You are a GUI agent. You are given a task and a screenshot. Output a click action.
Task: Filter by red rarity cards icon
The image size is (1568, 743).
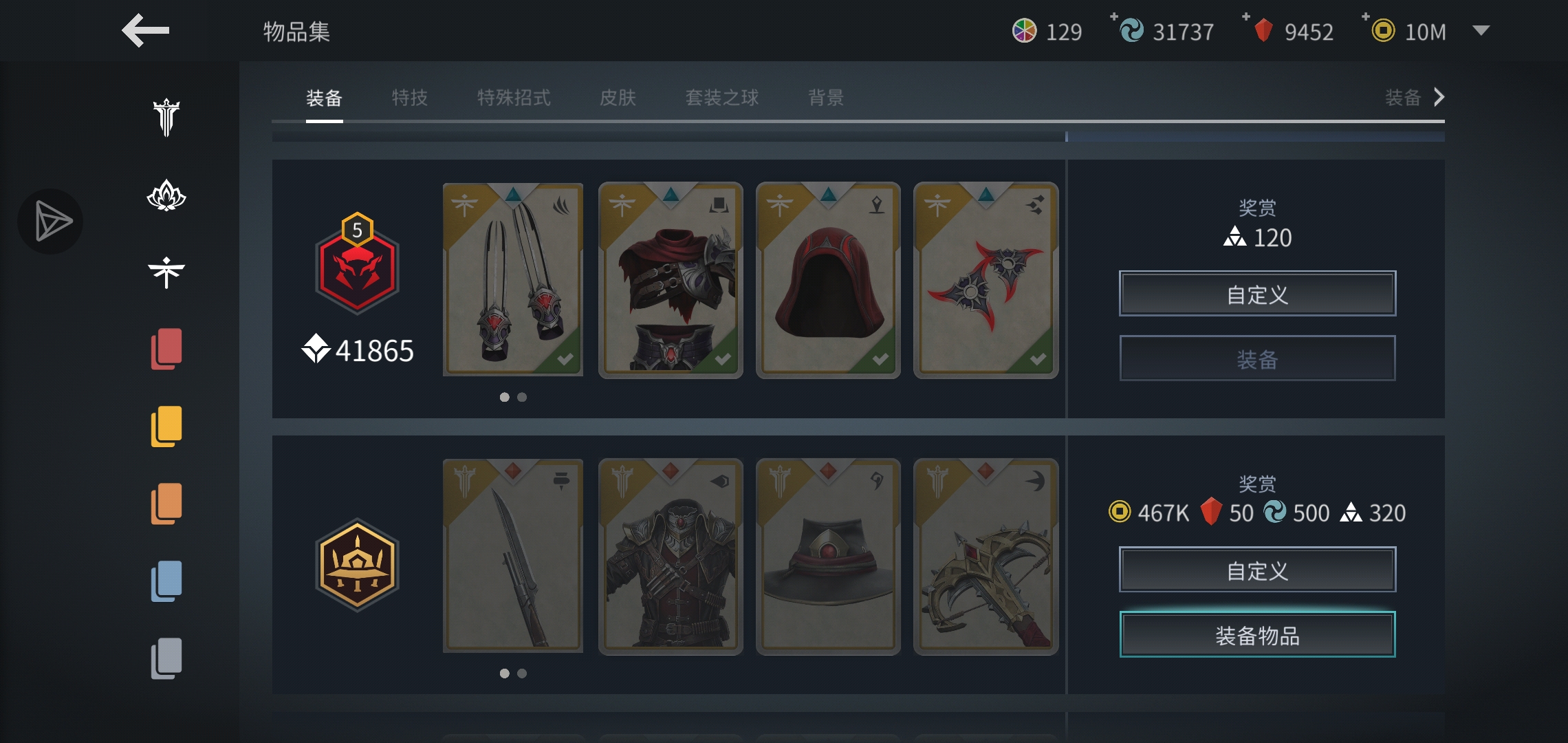point(166,349)
